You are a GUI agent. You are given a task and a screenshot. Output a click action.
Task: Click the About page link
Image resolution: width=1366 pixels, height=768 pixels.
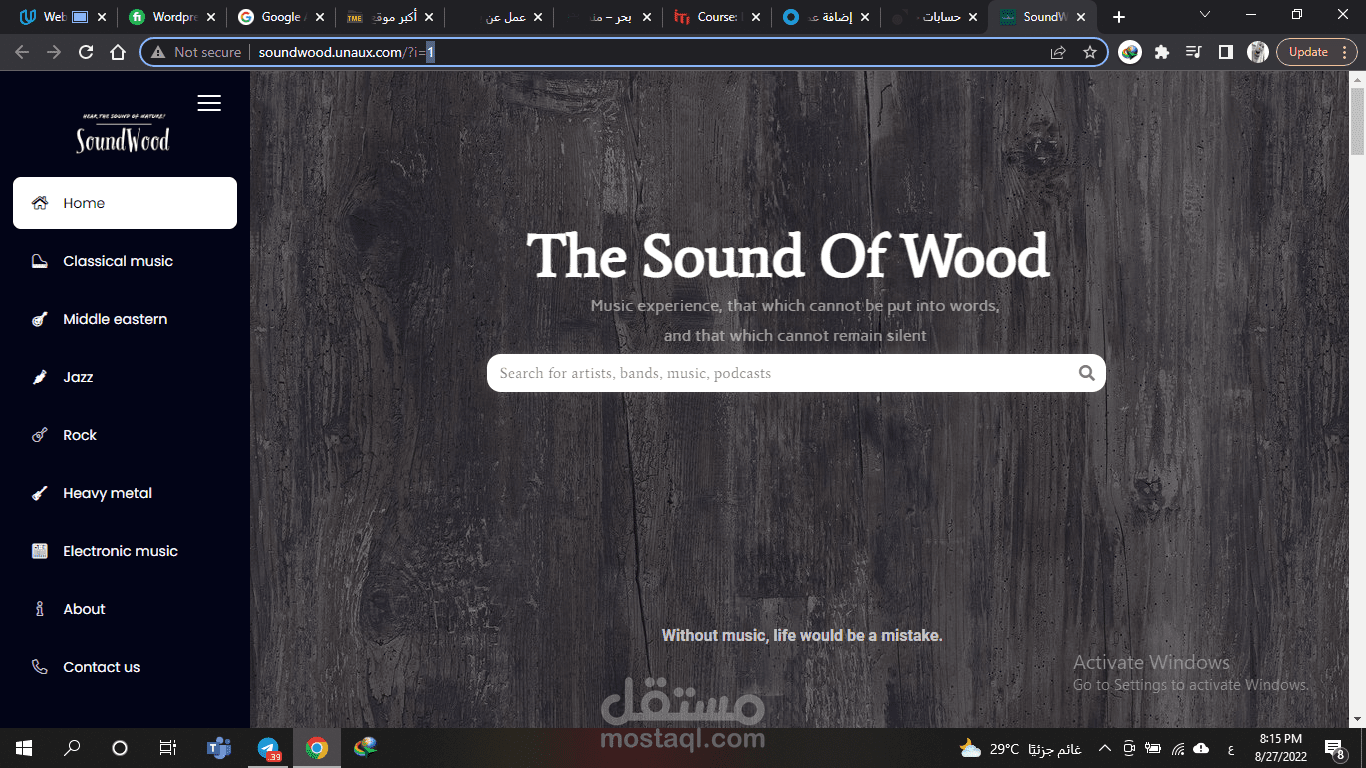pyautogui.click(x=84, y=609)
